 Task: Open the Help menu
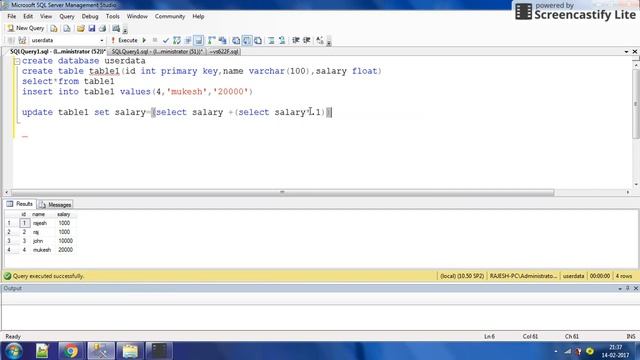coord(198,16)
